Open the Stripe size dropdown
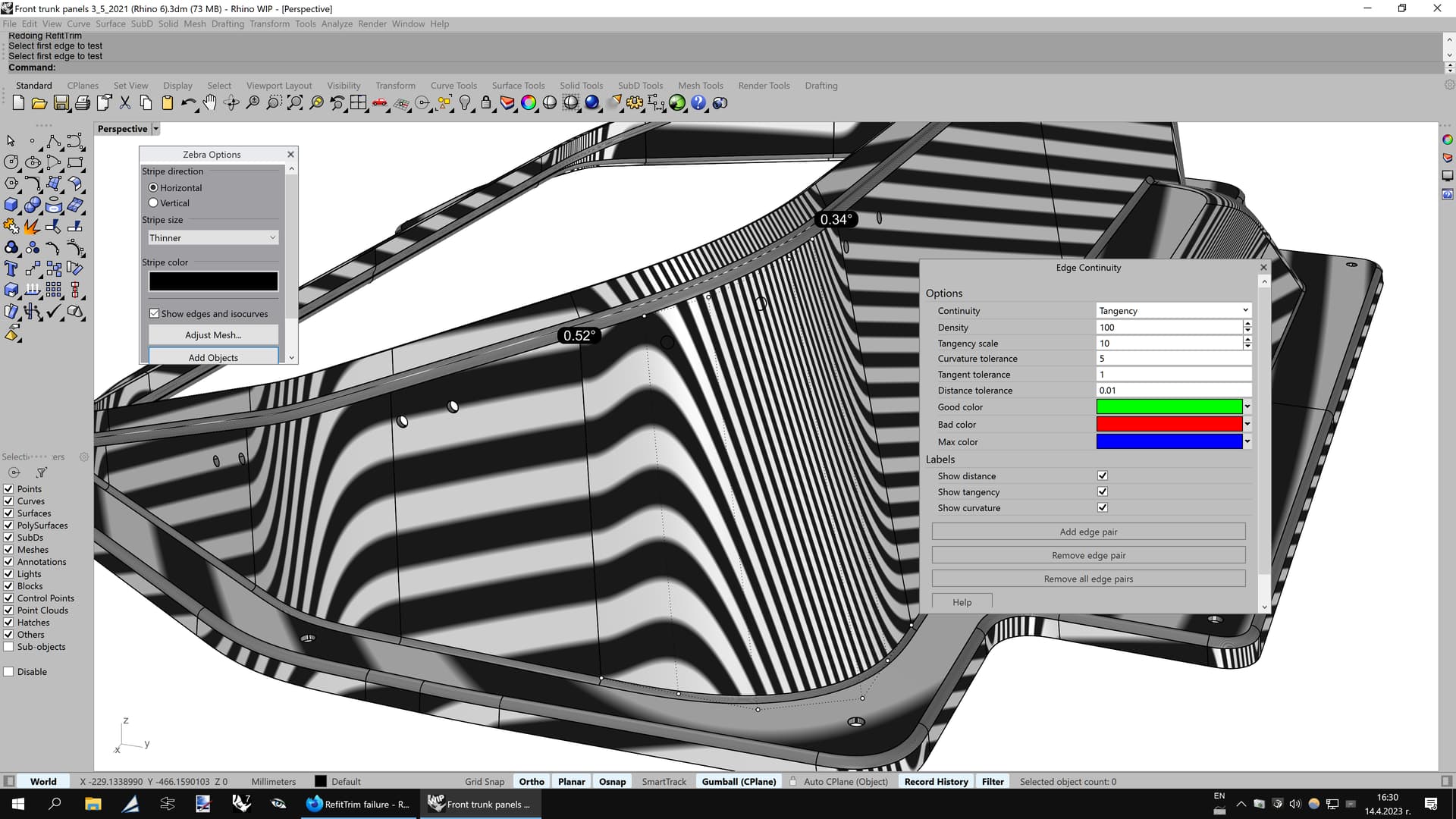The width and height of the screenshot is (1456, 819). [x=213, y=238]
